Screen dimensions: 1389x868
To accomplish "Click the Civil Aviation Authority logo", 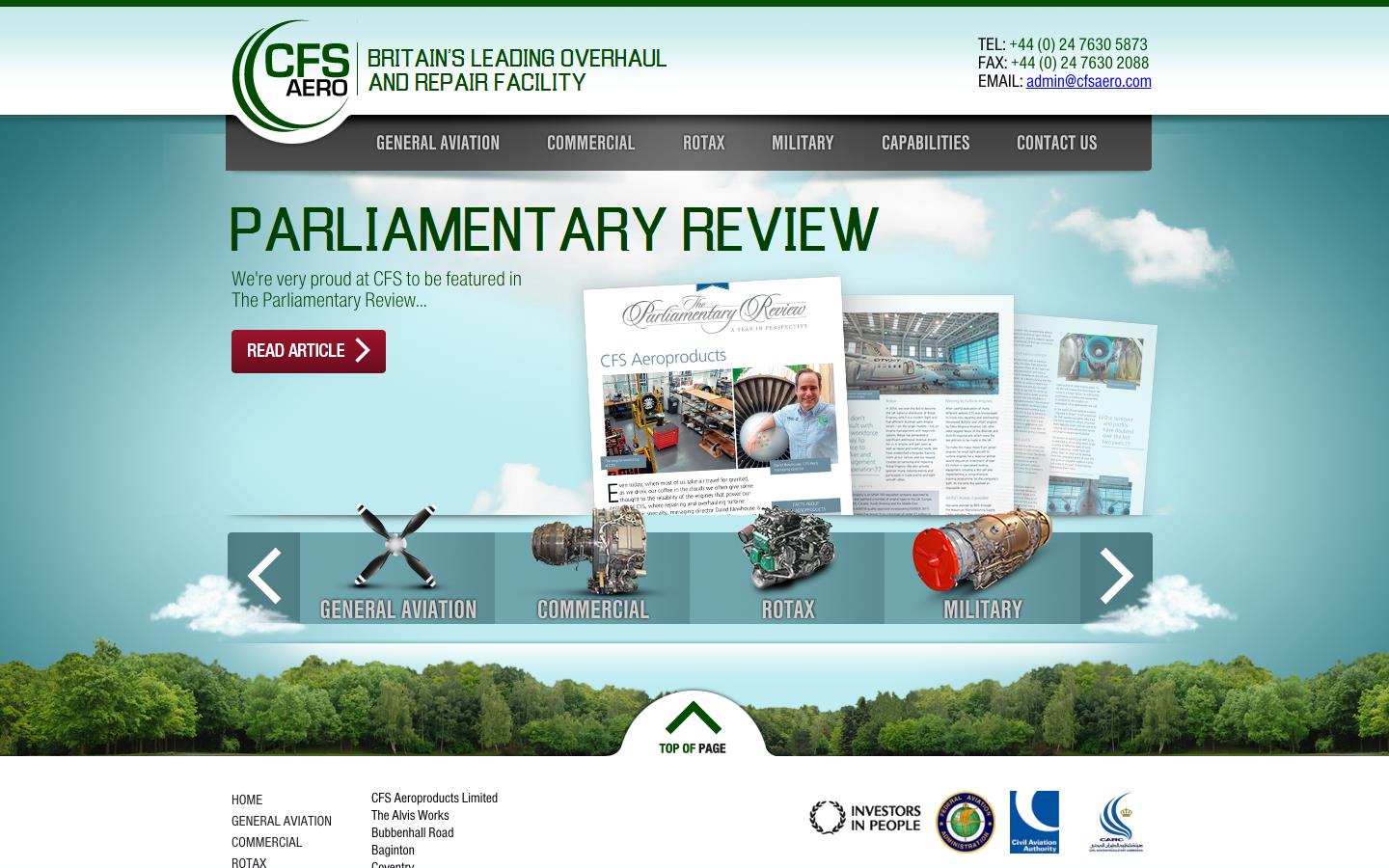I will pos(1034,822).
